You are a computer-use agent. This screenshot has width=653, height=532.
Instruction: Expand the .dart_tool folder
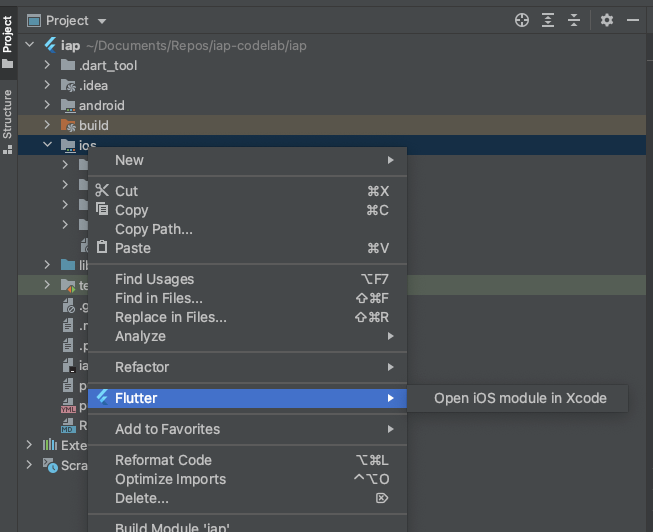[x=47, y=66]
